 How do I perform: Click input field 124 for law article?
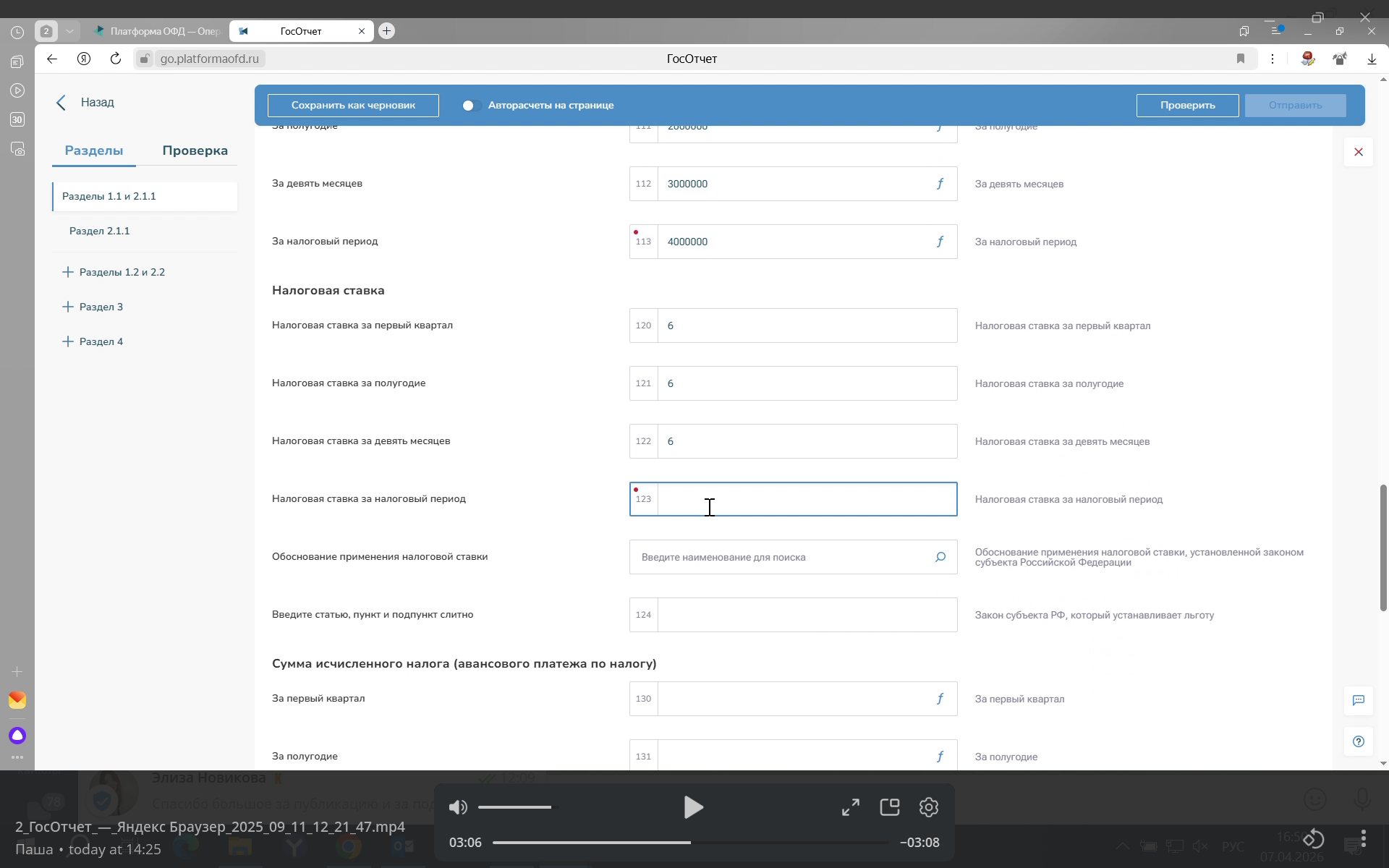pos(807,615)
